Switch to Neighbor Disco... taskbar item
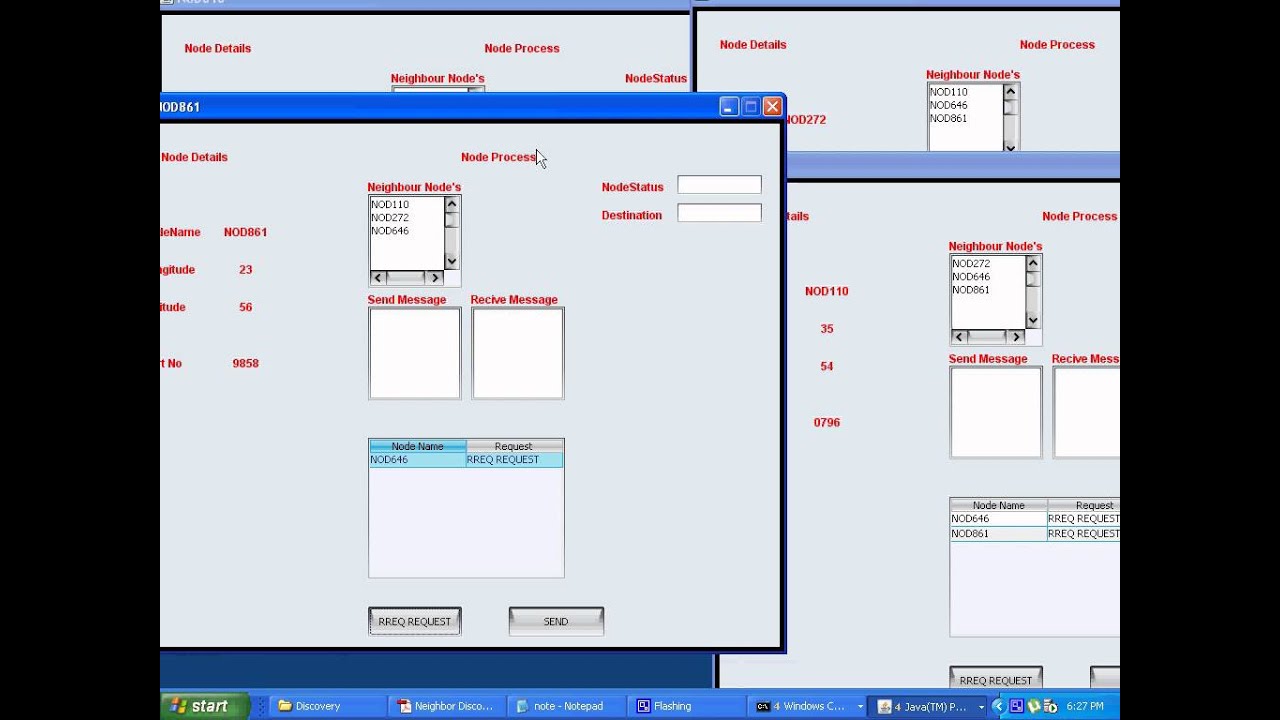1280x720 pixels. click(x=445, y=706)
